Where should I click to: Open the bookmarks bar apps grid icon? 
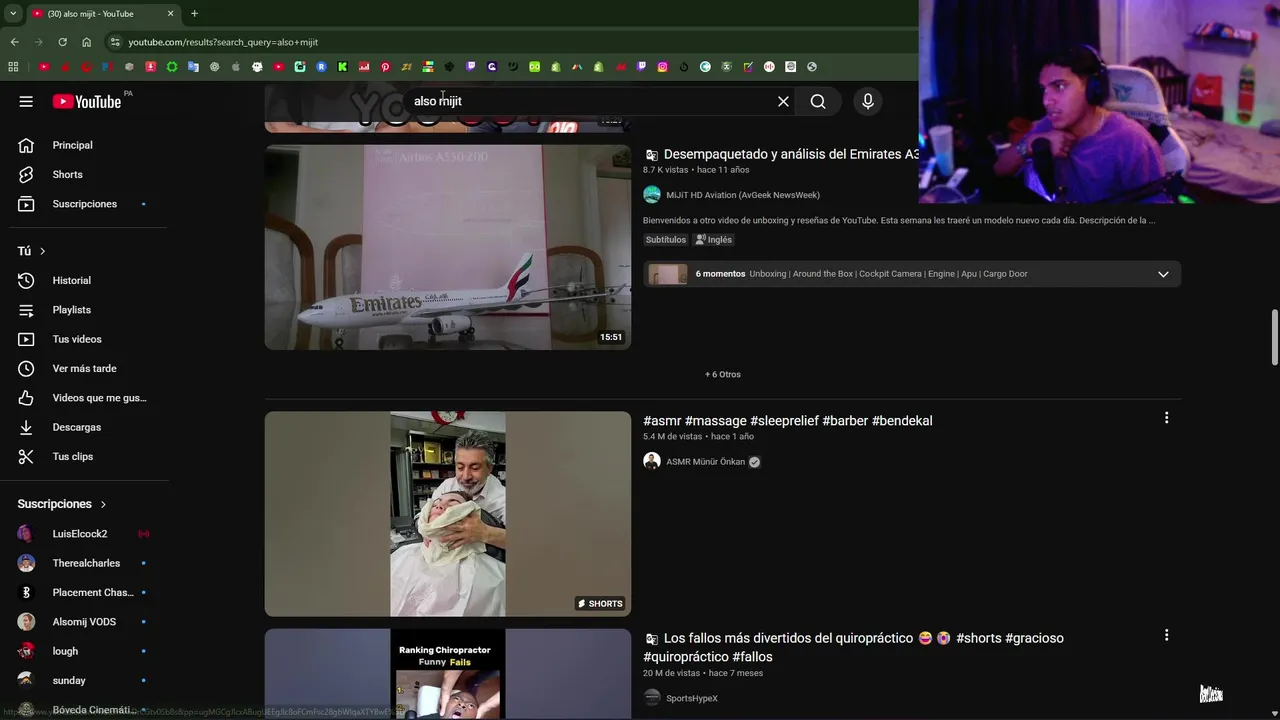pos(13,67)
